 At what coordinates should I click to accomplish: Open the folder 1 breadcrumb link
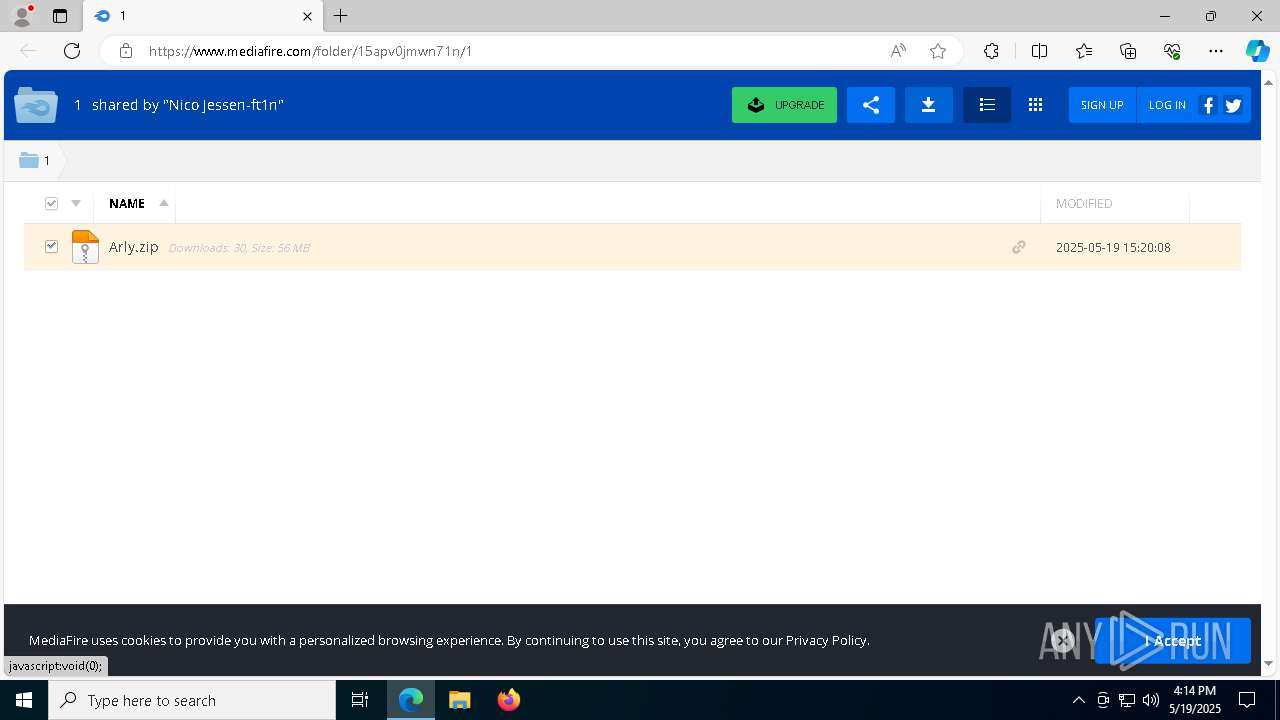46,160
